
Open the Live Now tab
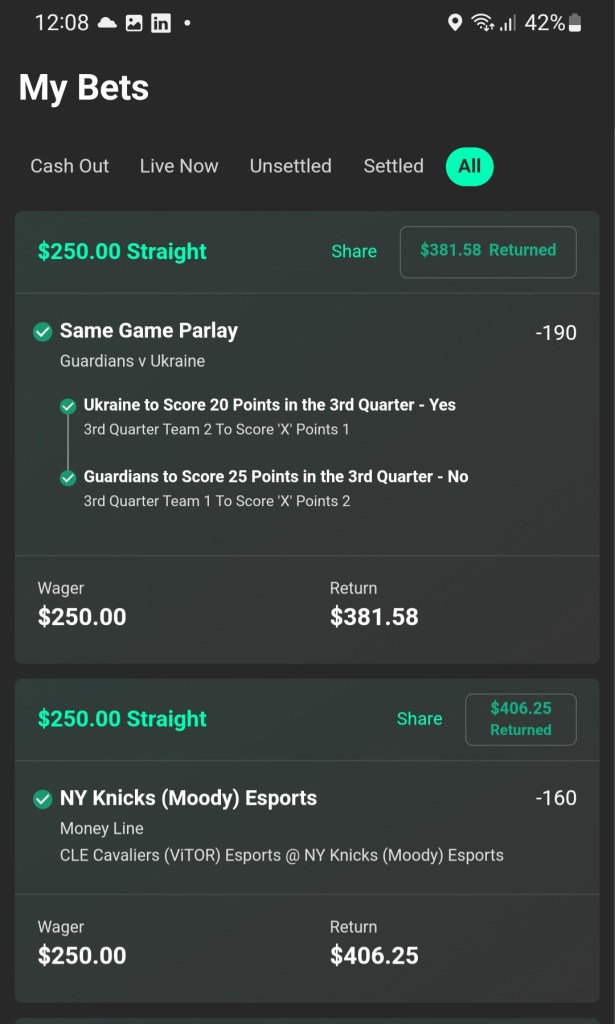click(179, 166)
